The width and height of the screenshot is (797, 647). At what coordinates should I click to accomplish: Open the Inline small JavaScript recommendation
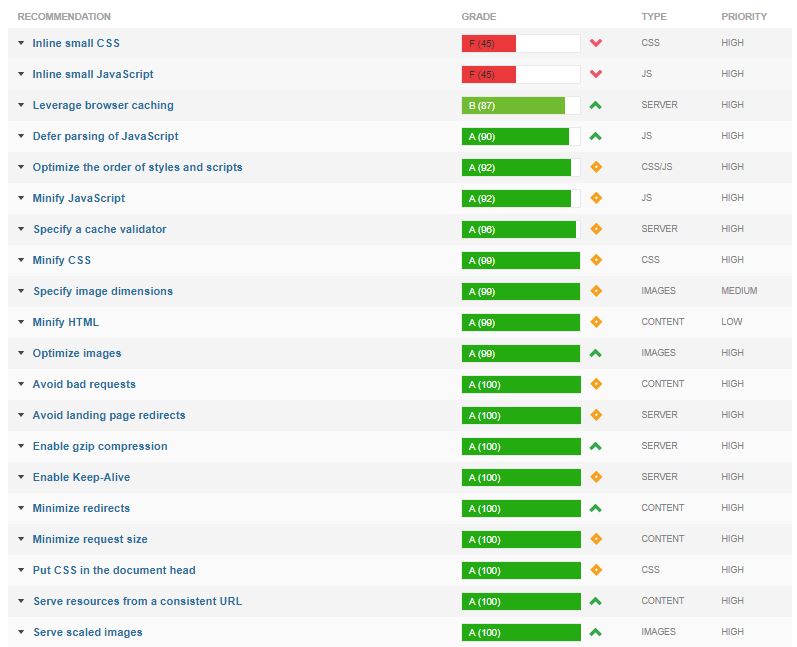93,74
